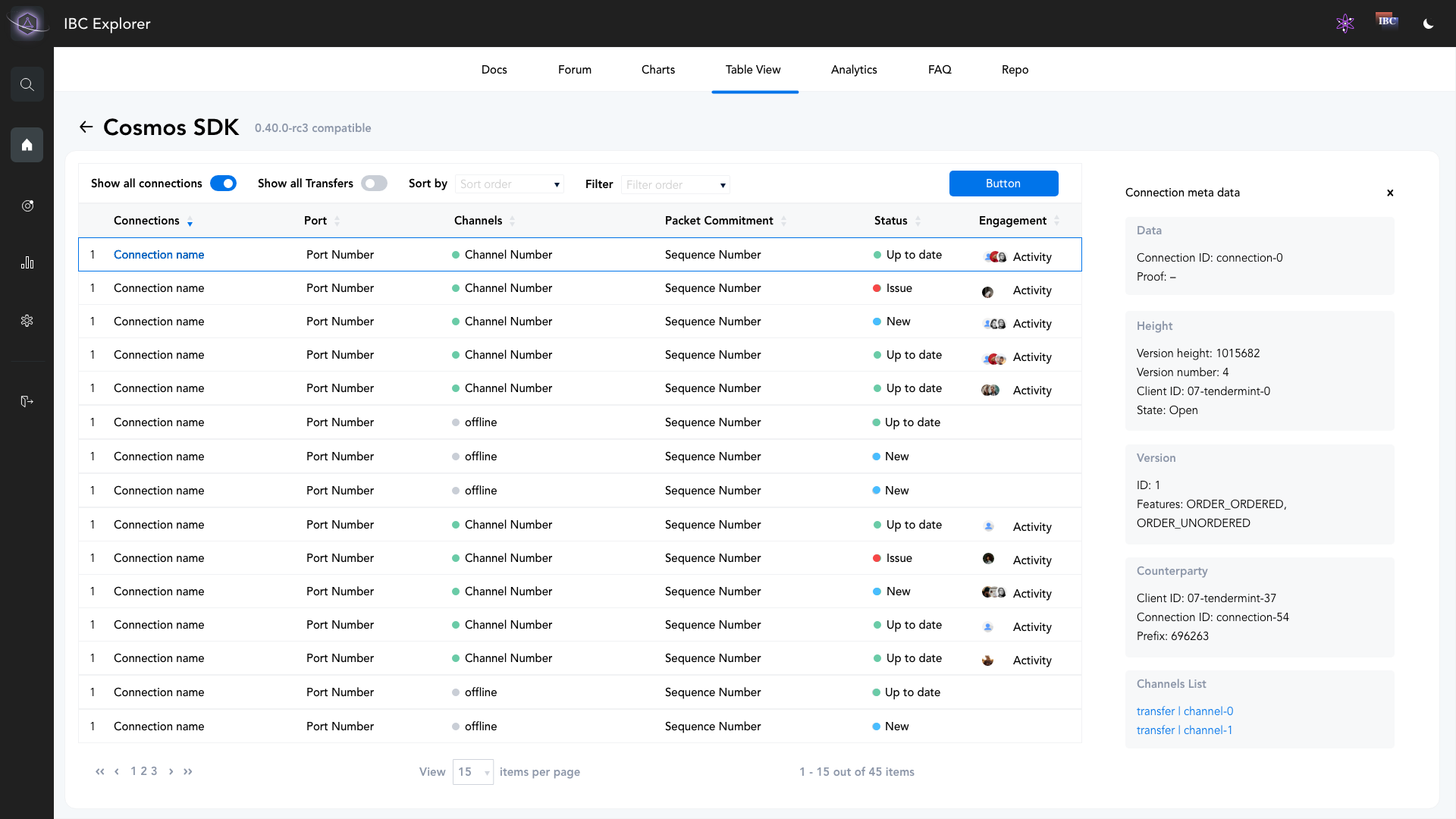
Task: Click the IBC Explorer logo icon
Action: (27, 24)
